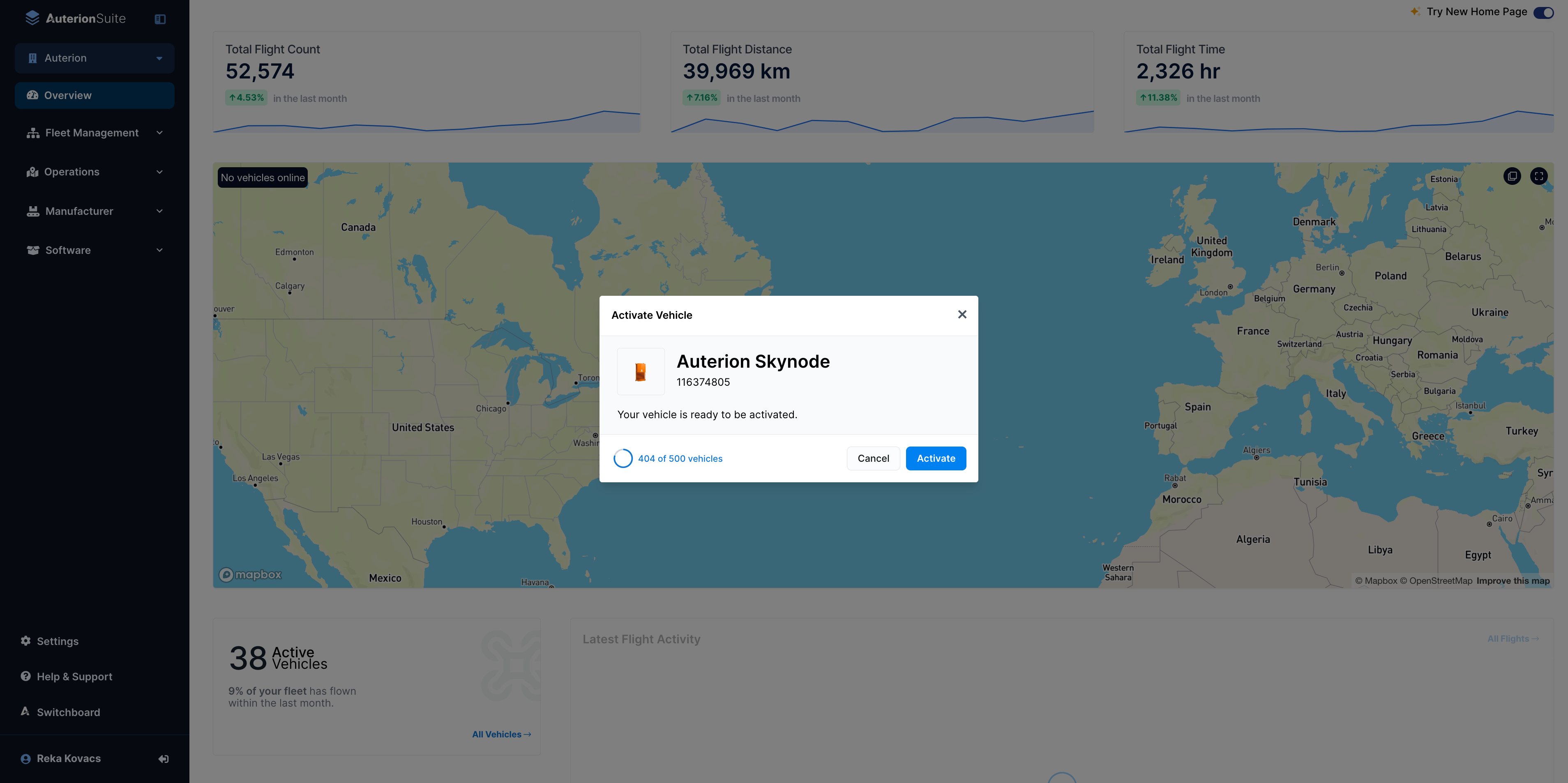
Task: Open Settings via the gear icon
Action: coord(25,640)
